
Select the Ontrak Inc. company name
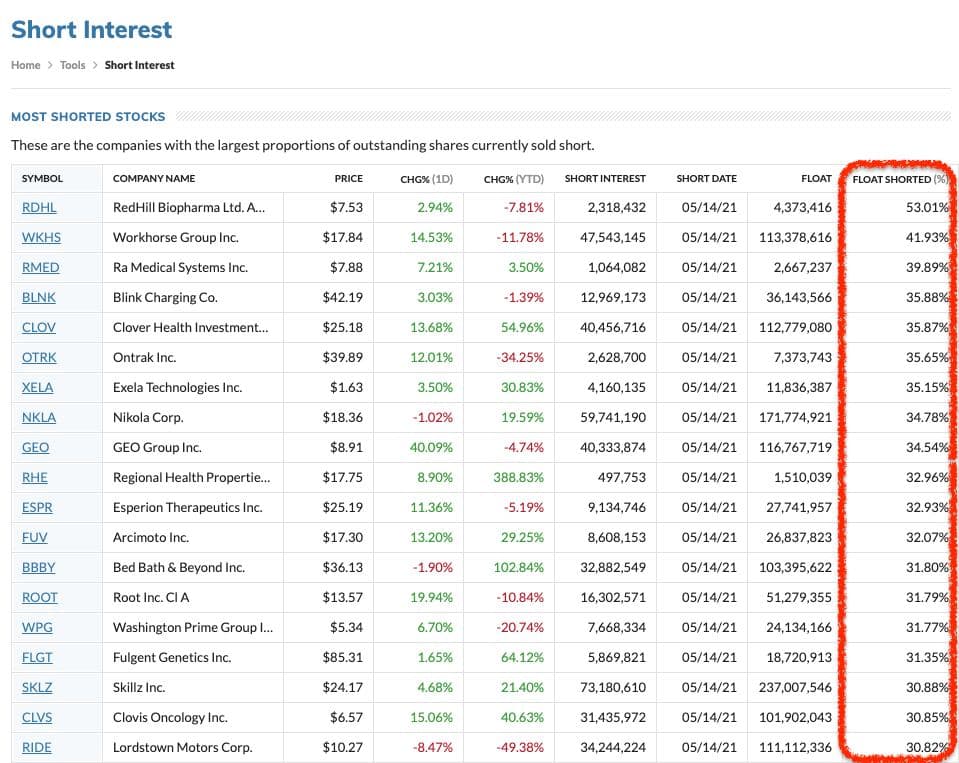point(144,357)
